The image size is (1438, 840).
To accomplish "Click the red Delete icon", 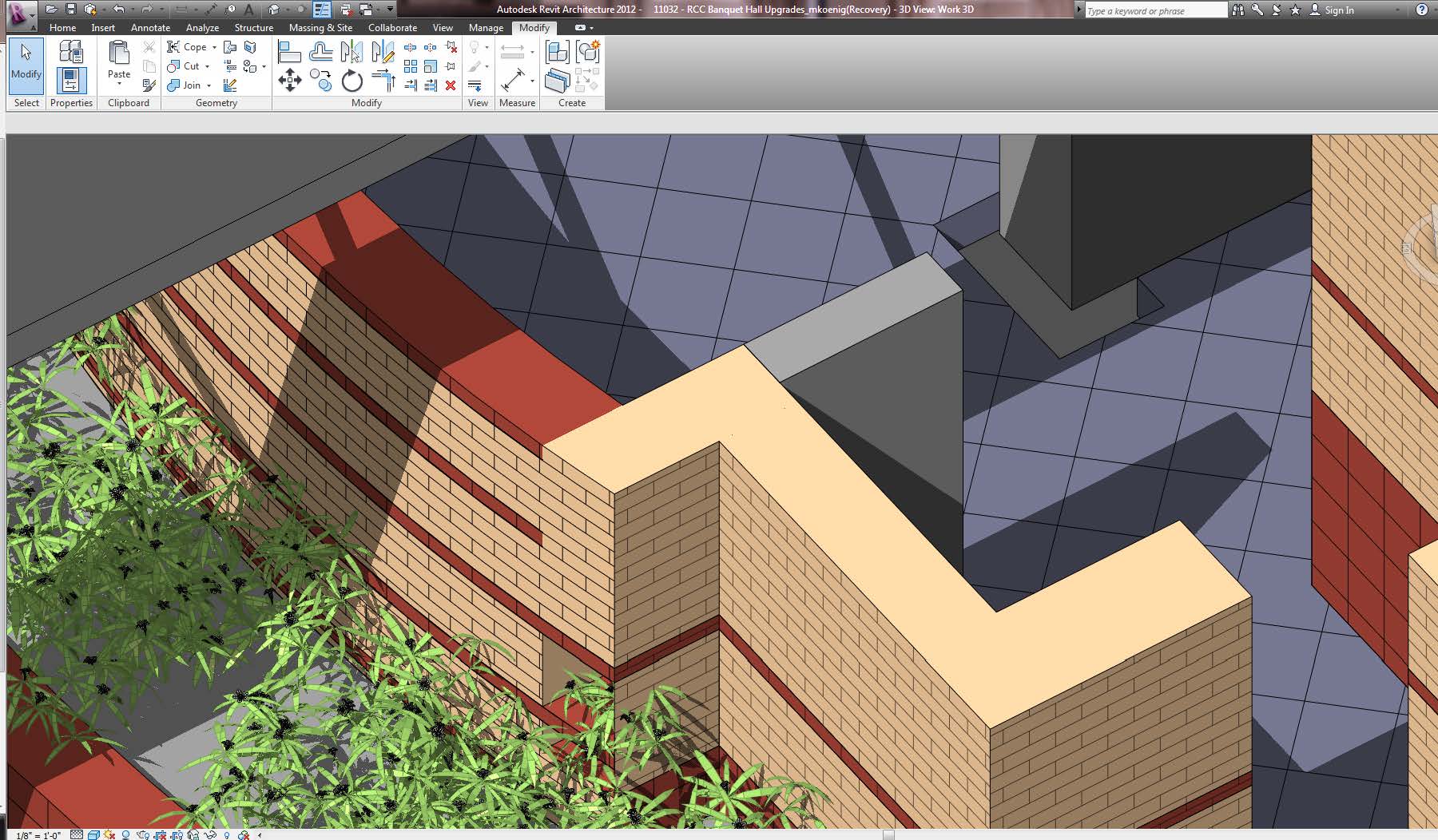I will pyautogui.click(x=451, y=85).
